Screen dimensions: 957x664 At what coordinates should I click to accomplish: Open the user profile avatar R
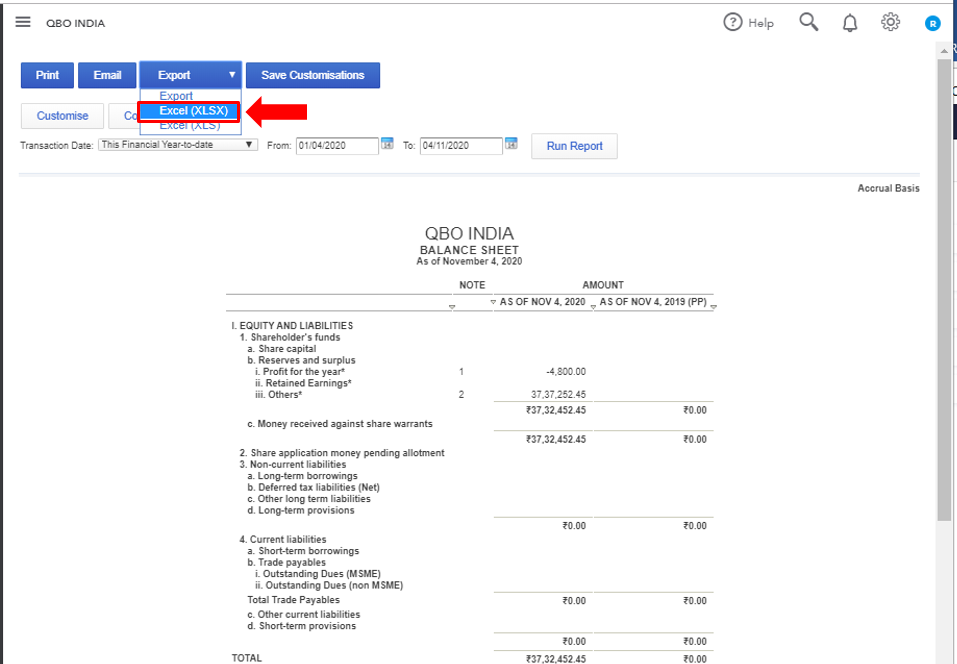932,24
